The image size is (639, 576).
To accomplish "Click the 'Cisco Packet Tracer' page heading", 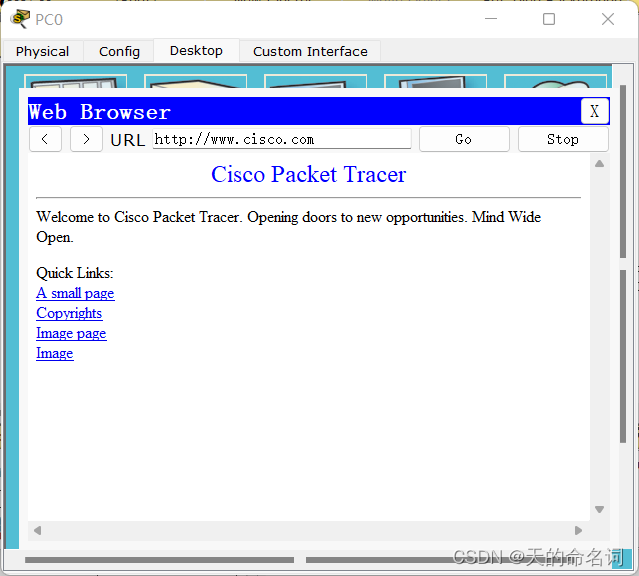I will click(x=308, y=174).
